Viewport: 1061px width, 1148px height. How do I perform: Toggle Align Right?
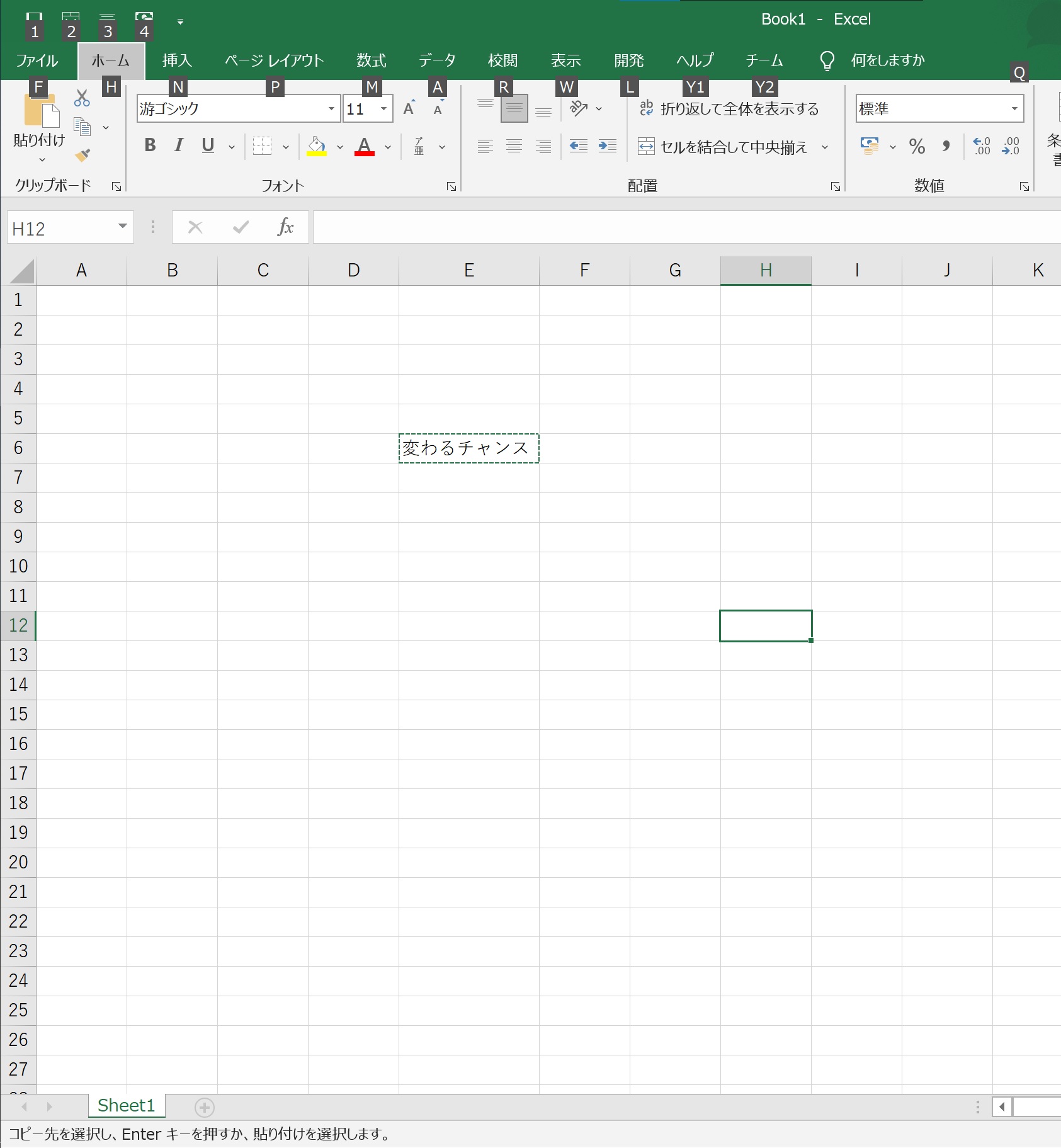pos(543,146)
